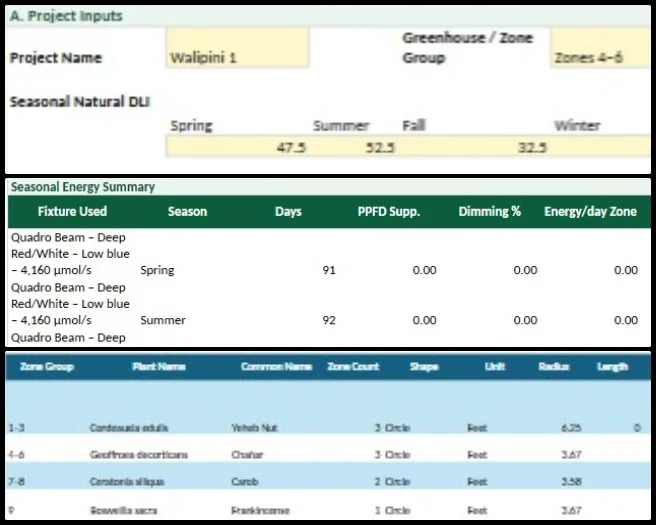This screenshot has height=525, width=656.
Task: Click the Ceratonia siliqua plant name
Action: [x=127, y=481]
